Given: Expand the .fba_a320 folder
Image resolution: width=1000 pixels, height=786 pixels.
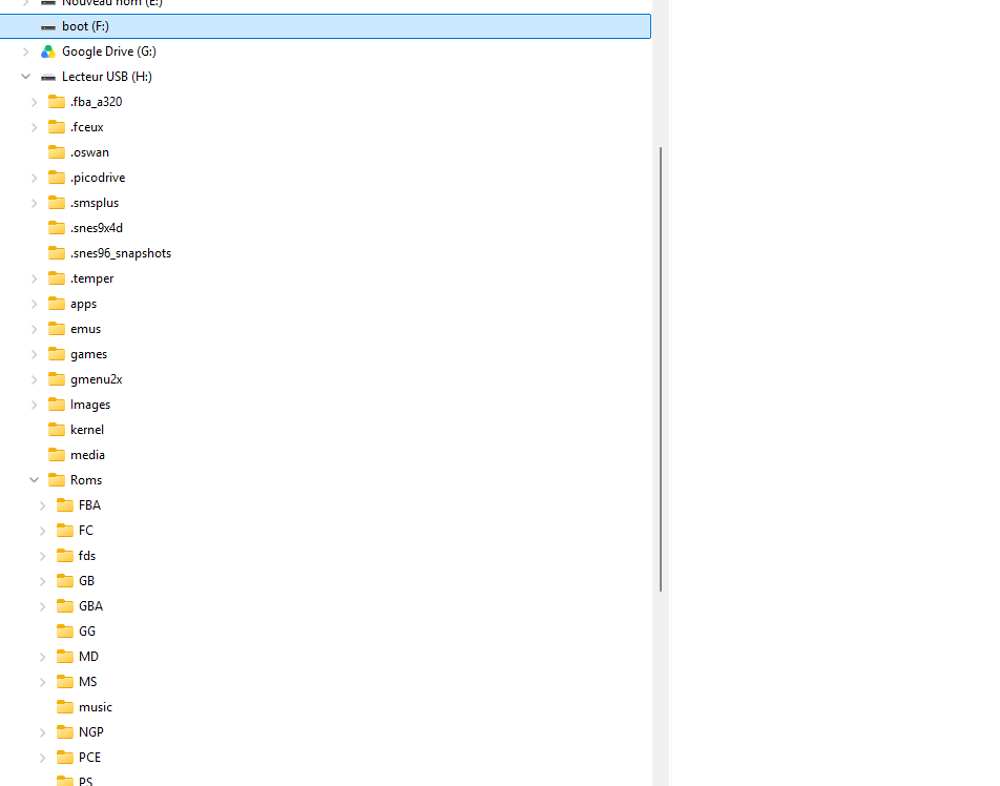Looking at the screenshot, I should point(34,102).
